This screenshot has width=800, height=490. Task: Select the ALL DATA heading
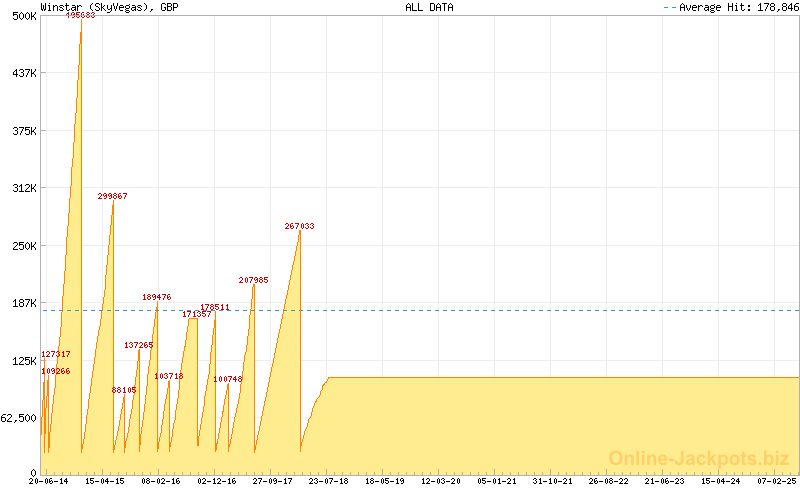point(429,6)
